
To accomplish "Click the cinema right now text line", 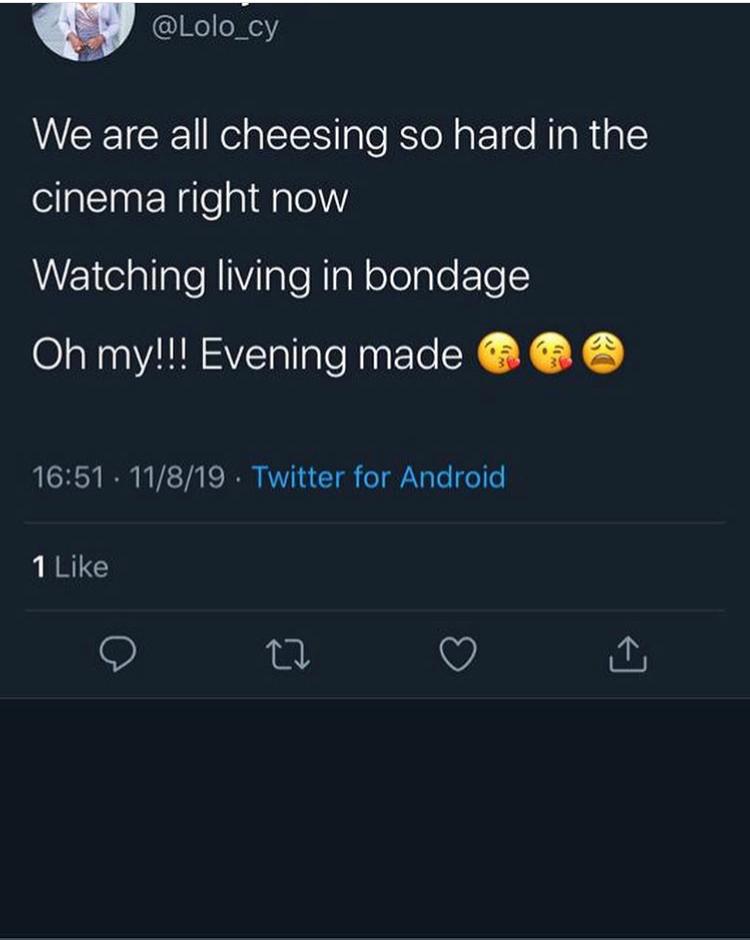I will (x=190, y=196).
